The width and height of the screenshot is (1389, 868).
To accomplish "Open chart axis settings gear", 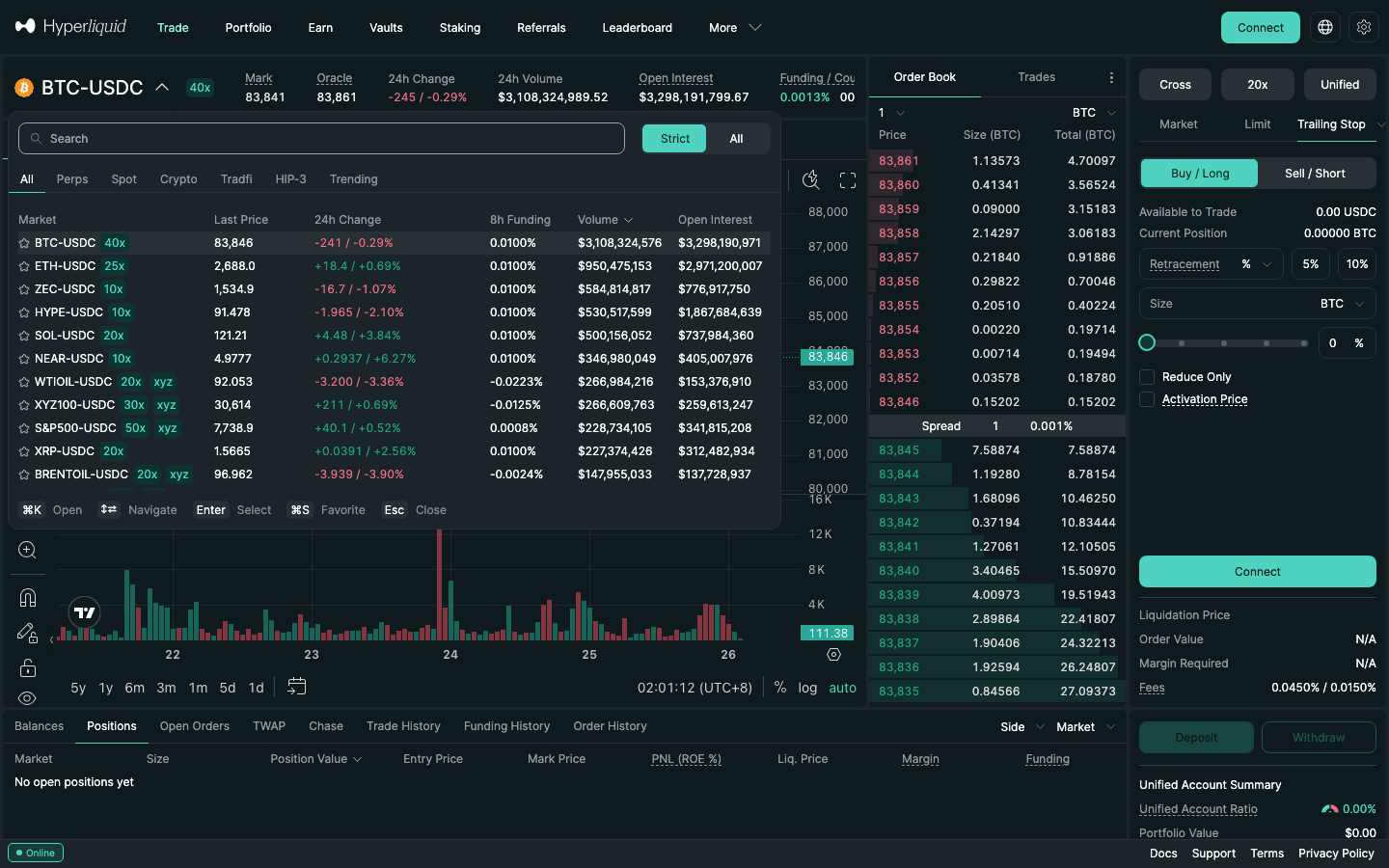I will click(834, 655).
